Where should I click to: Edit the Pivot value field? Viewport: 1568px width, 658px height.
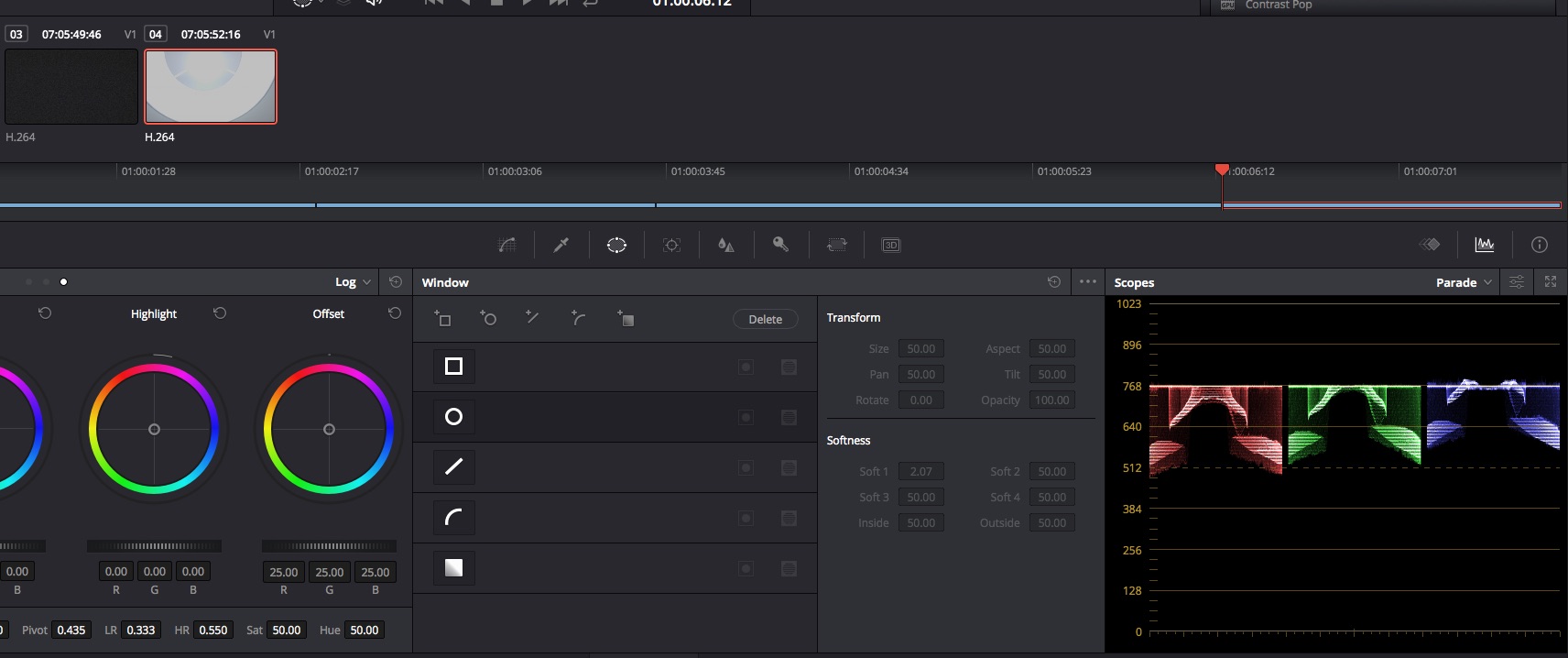tap(71, 630)
